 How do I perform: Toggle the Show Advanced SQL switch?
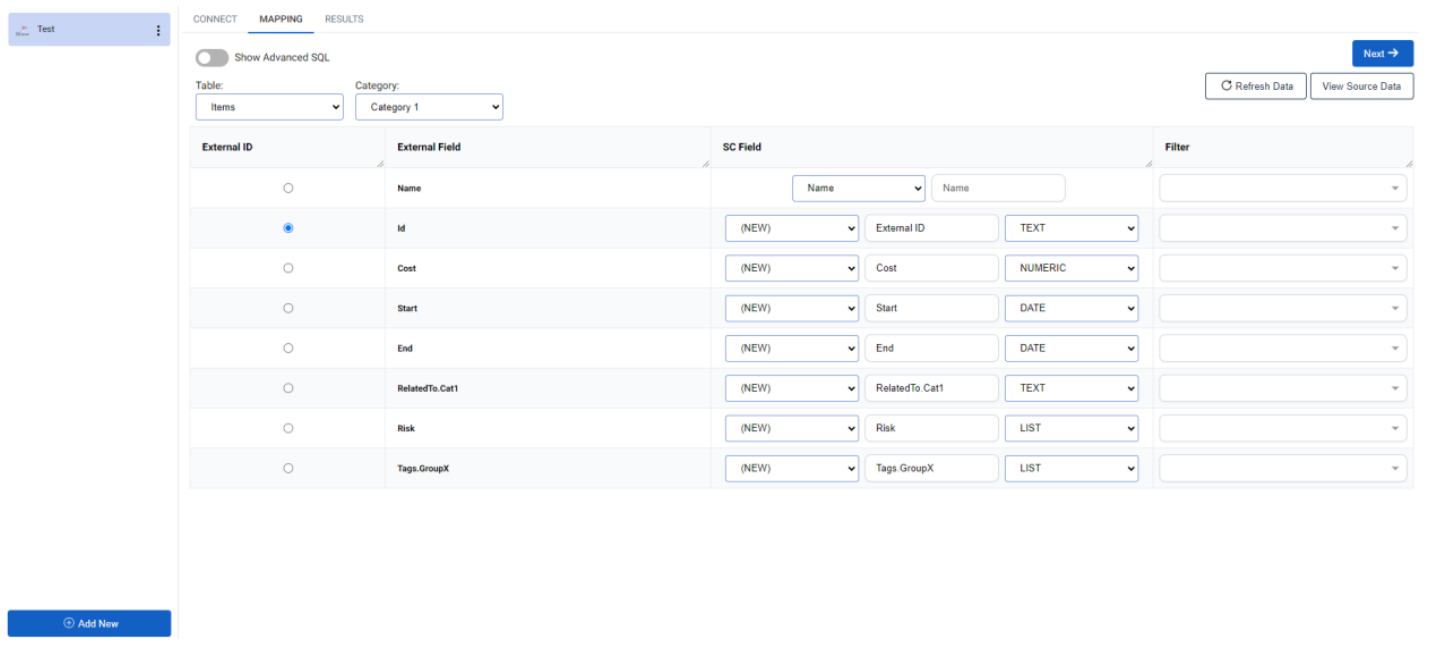(212, 58)
